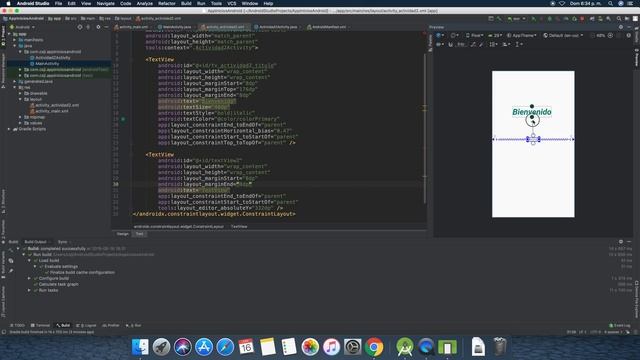Select activity_actividad2.xml in the layout folder
Image resolution: width=640 pixels, height=360 pixels.
57,105
